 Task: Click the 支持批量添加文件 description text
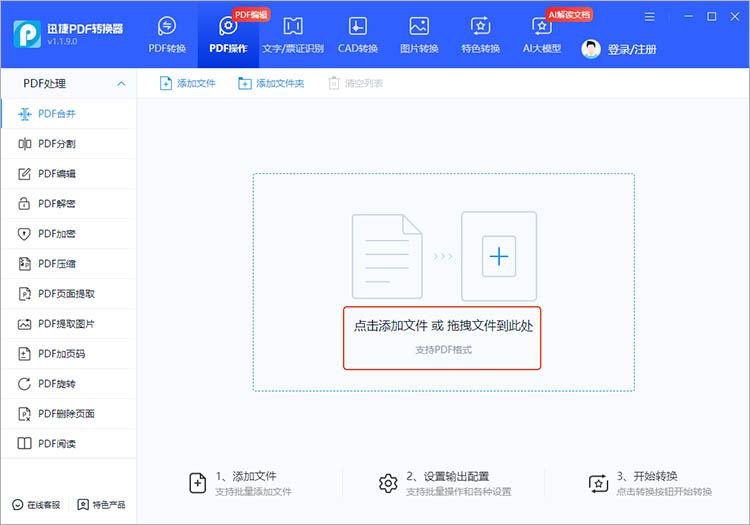(x=254, y=492)
